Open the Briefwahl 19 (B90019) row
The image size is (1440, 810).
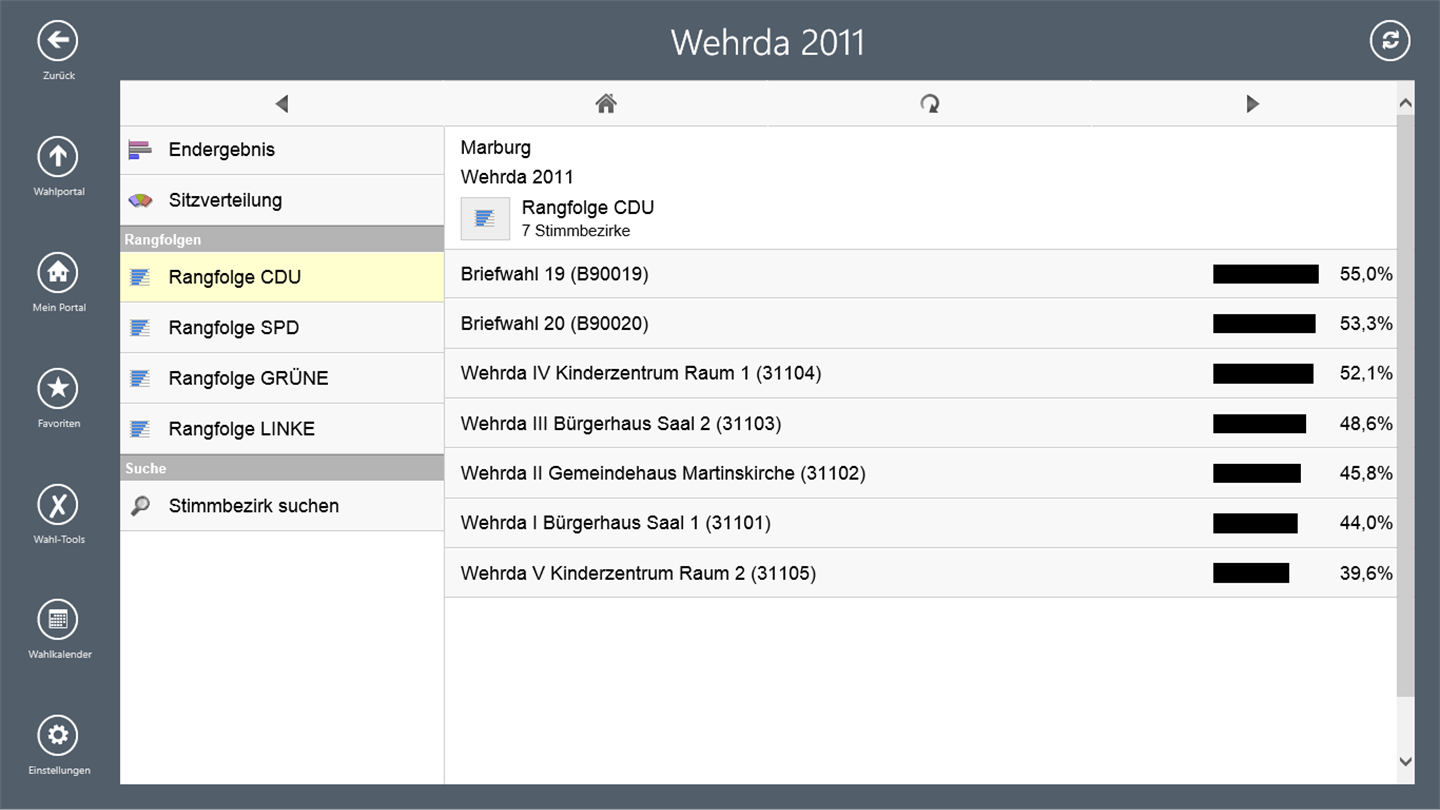[x=555, y=274]
